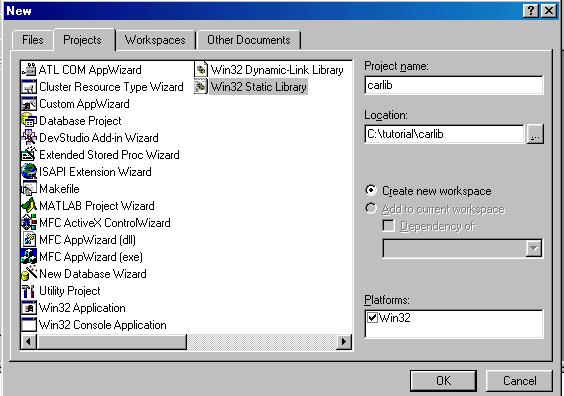The height and width of the screenshot is (396, 564).
Task: Click the New Database Wizard icon
Action: (29, 273)
